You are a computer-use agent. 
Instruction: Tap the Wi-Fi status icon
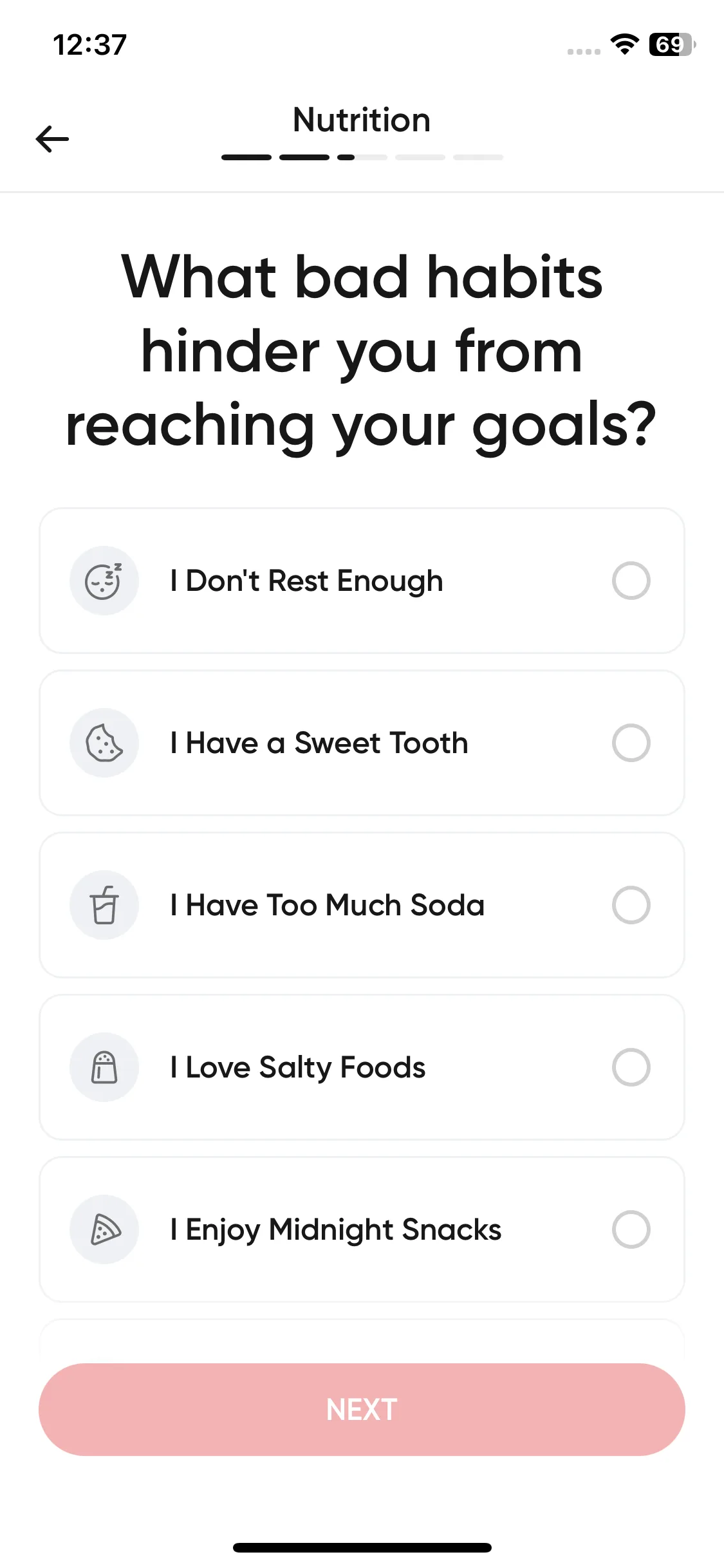coord(624,44)
